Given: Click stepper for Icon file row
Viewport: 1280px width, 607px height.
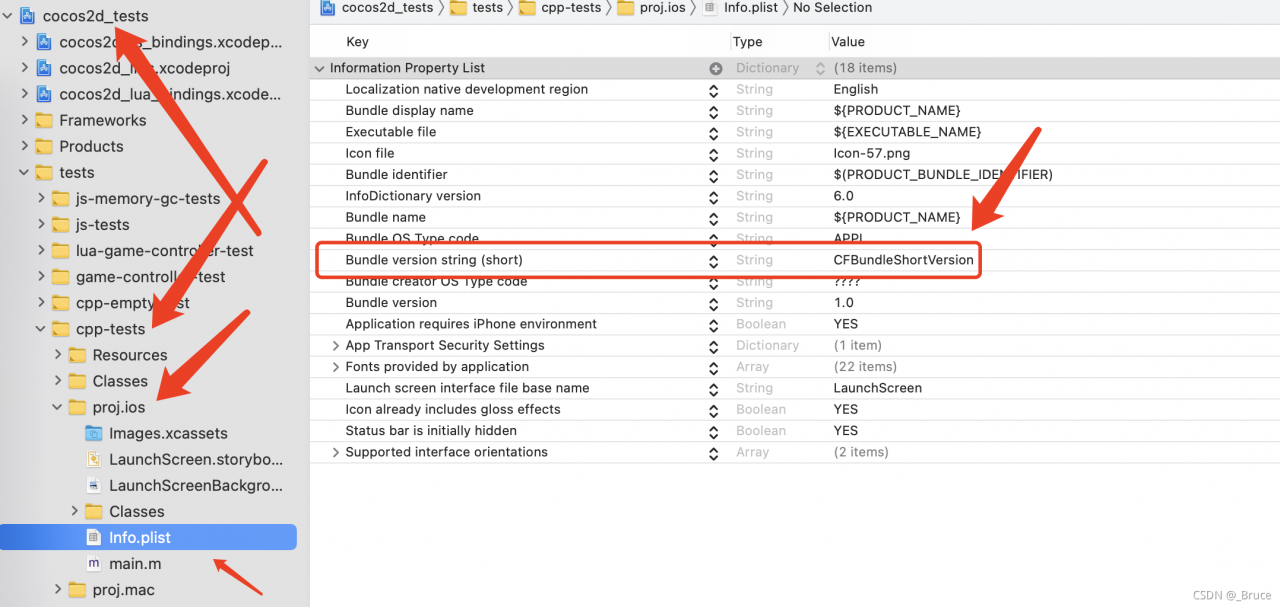Looking at the screenshot, I should (x=713, y=154).
